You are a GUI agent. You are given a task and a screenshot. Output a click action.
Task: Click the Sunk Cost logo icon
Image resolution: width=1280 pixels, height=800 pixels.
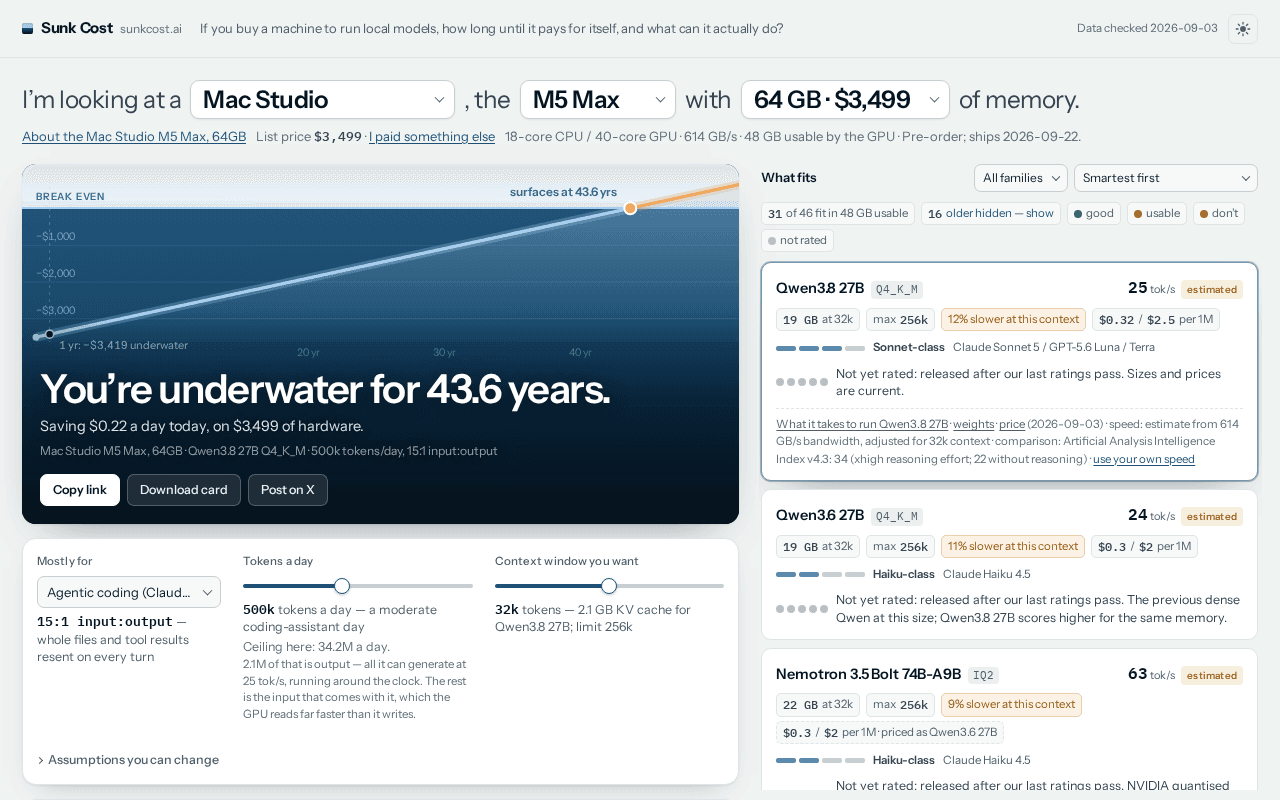pyautogui.click(x=28, y=28)
